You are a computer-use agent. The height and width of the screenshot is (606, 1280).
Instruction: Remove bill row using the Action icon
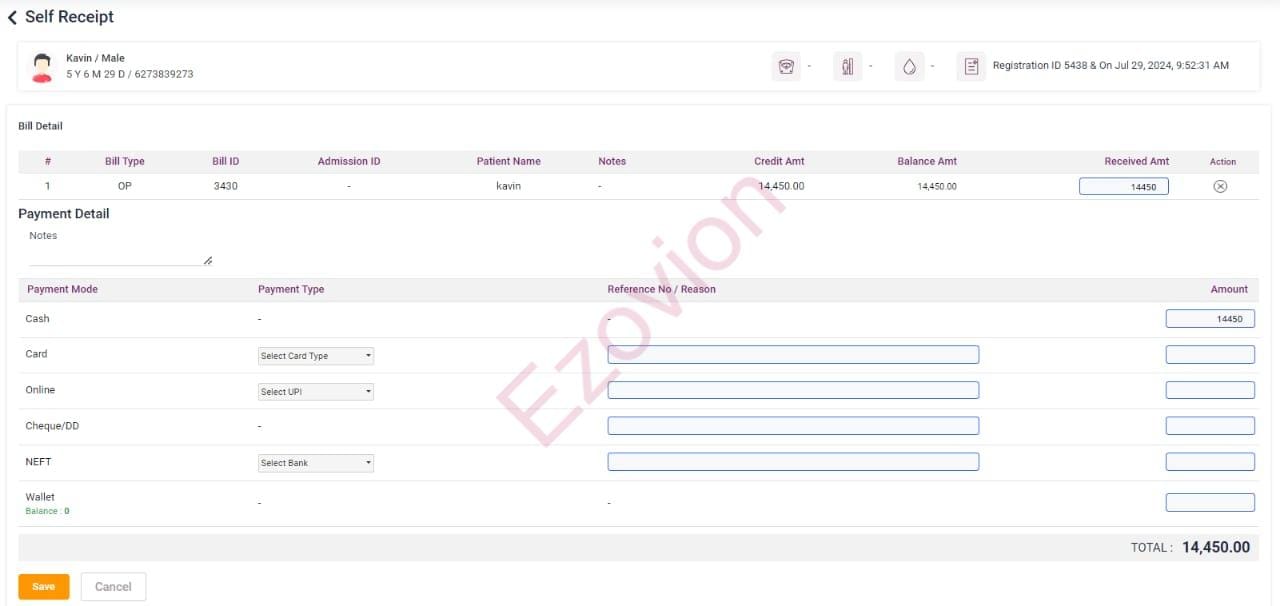1220,187
